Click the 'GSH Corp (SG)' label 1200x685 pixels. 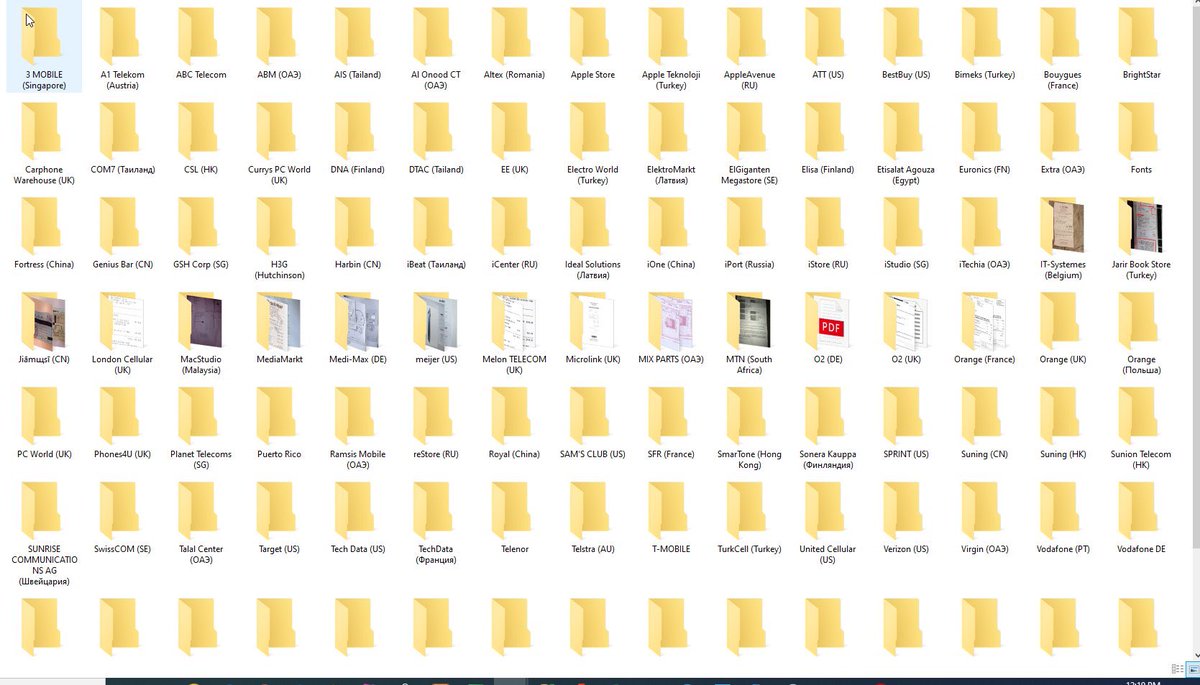[x=200, y=265]
